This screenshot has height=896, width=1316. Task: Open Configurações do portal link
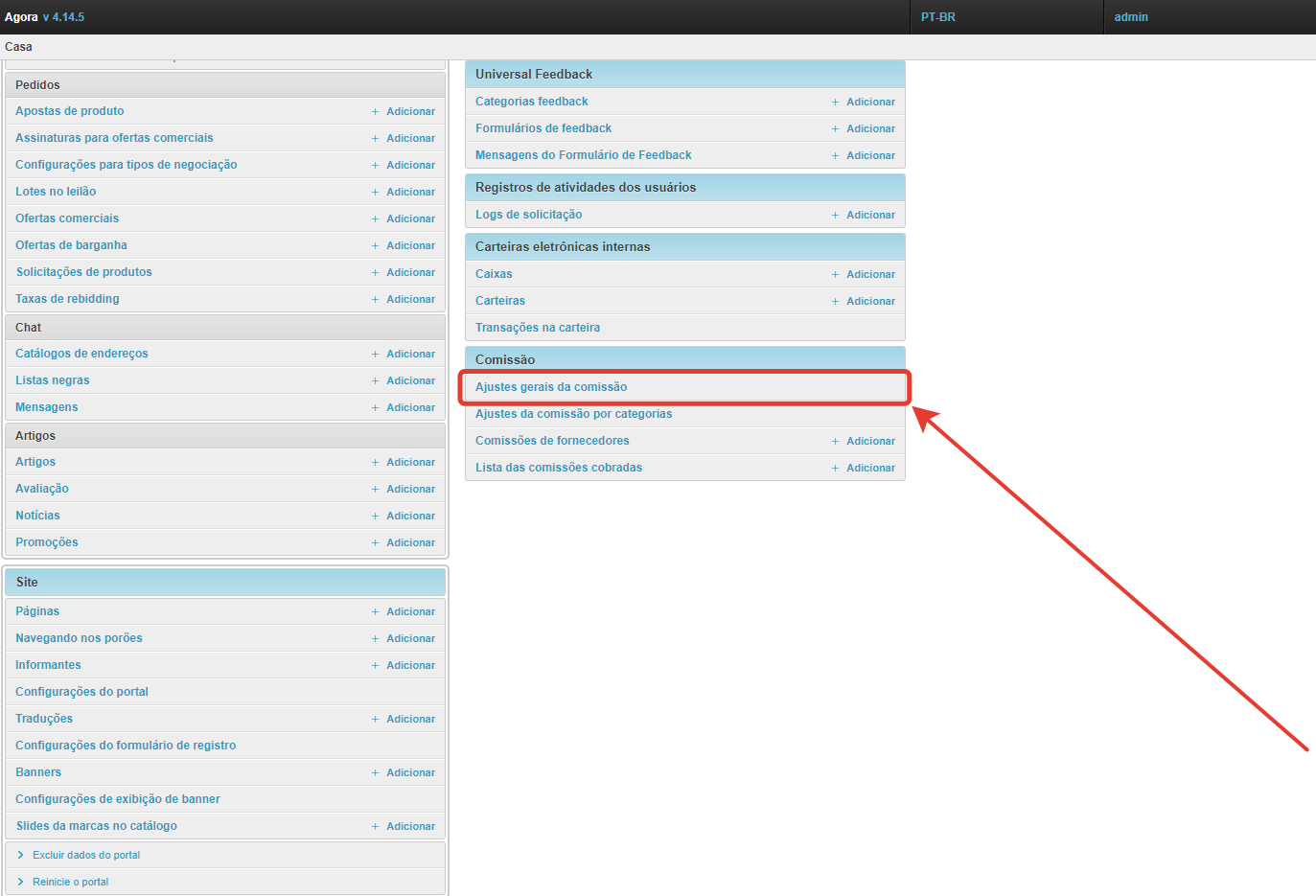click(x=81, y=692)
